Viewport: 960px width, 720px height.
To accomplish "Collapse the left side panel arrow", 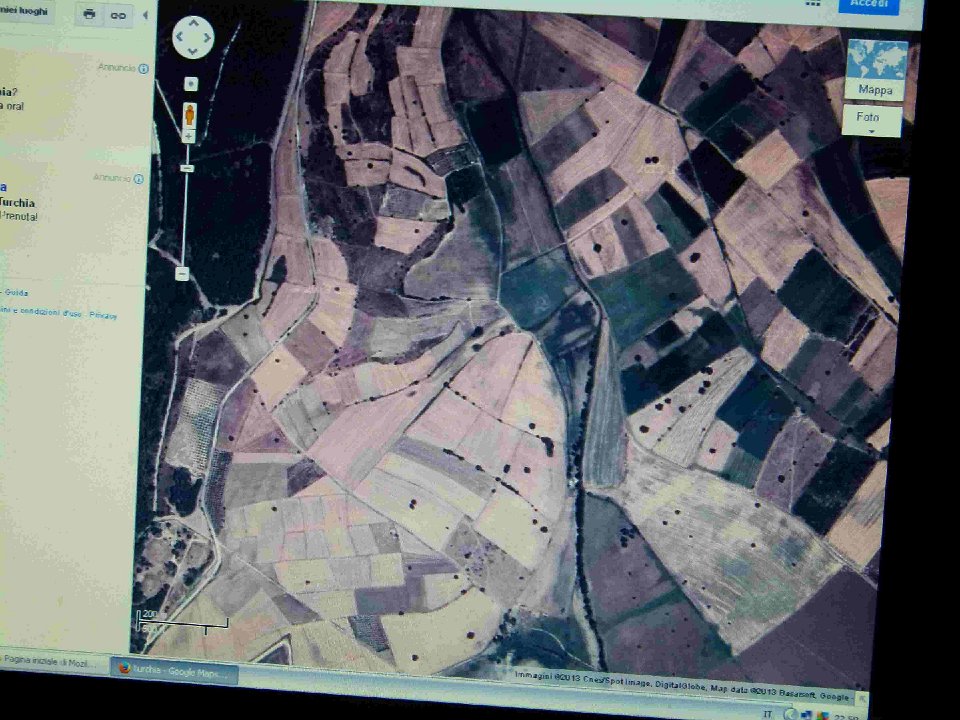I will click(145, 15).
